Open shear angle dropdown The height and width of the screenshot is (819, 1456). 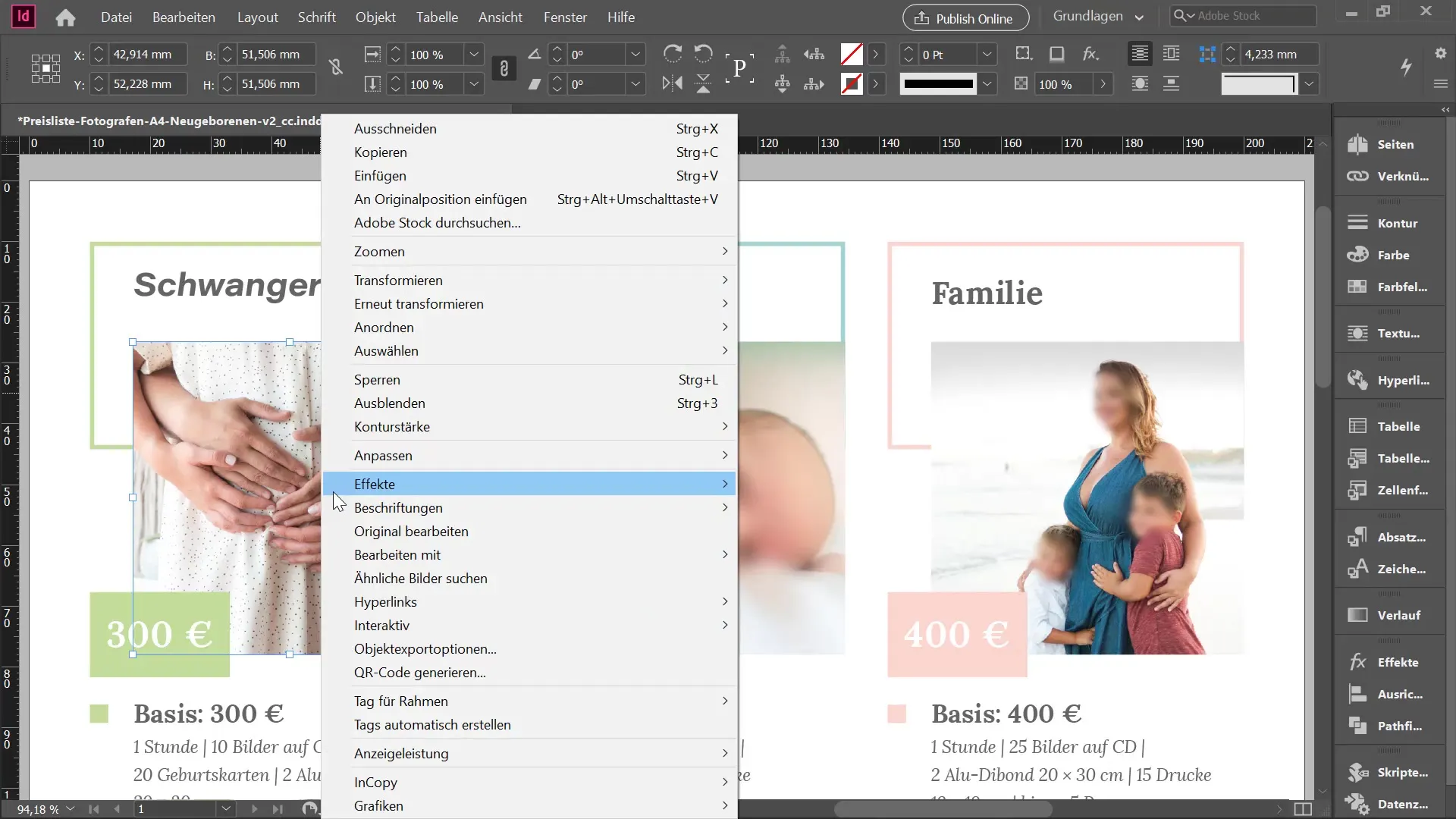pyautogui.click(x=635, y=84)
